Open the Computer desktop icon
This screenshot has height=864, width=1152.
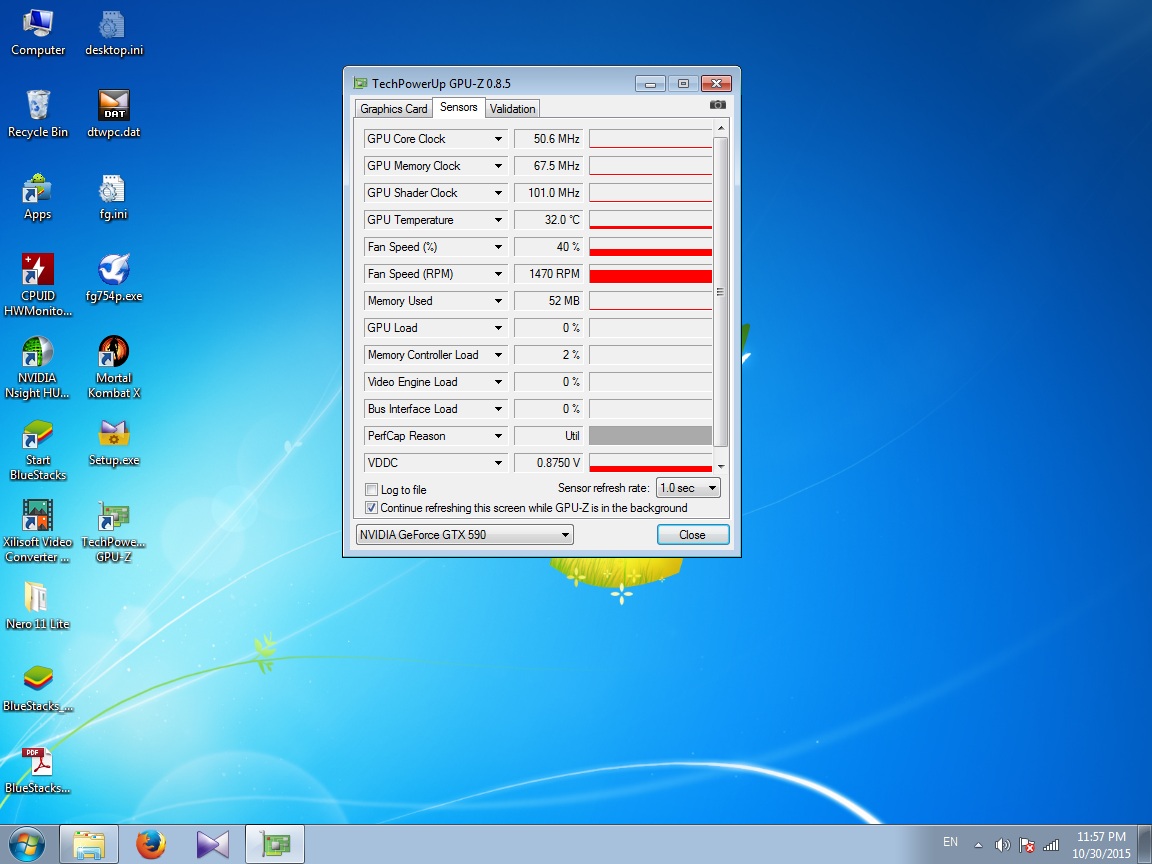tap(37, 33)
